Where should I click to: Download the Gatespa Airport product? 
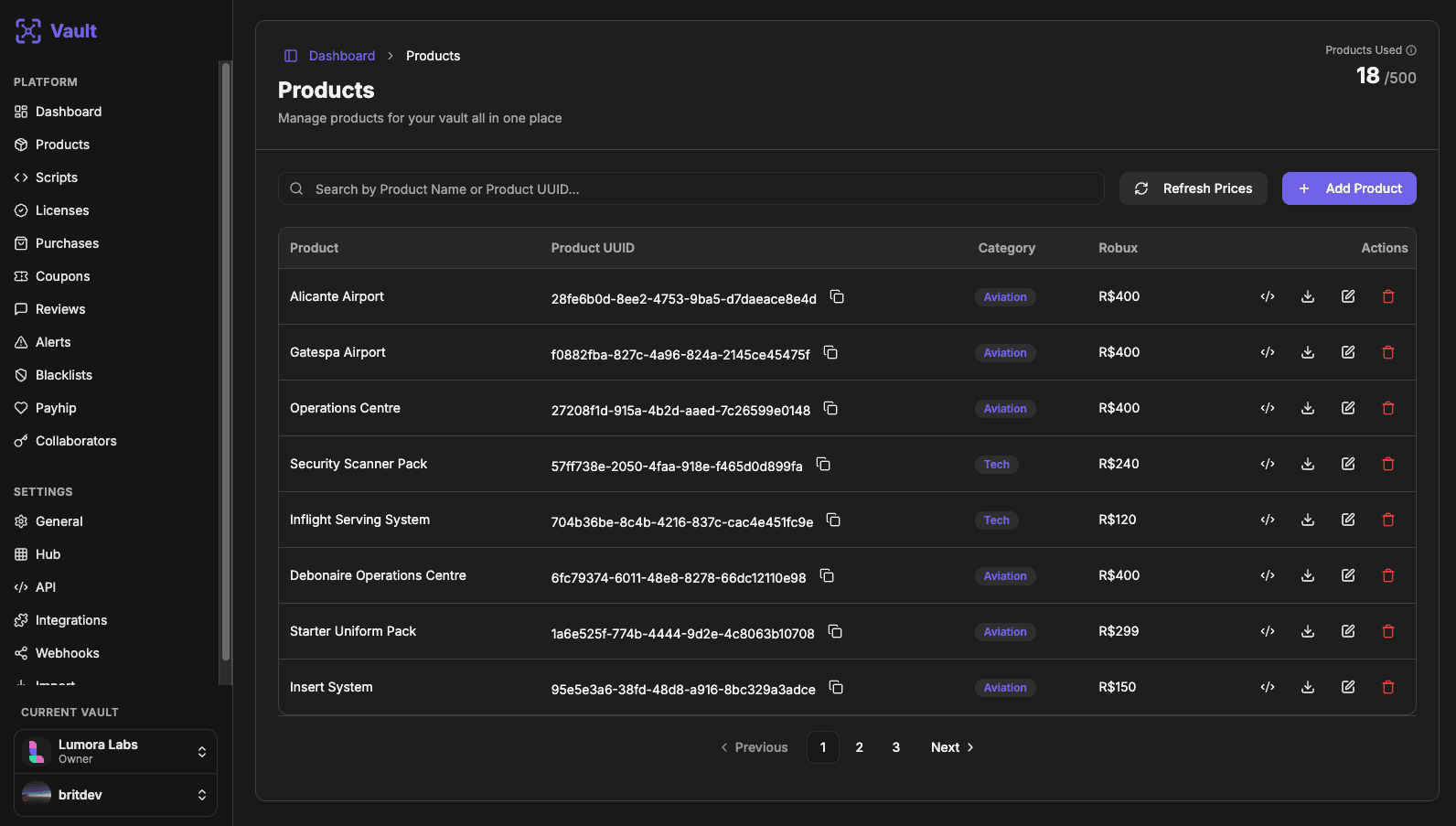[x=1308, y=352]
